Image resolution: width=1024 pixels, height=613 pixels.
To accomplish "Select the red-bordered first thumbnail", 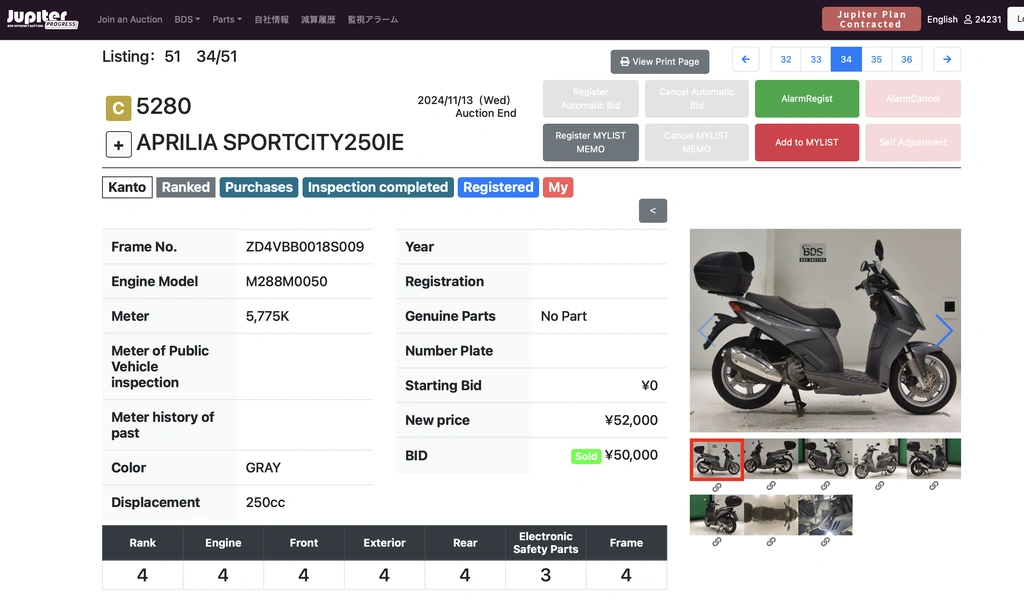I will [716, 459].
